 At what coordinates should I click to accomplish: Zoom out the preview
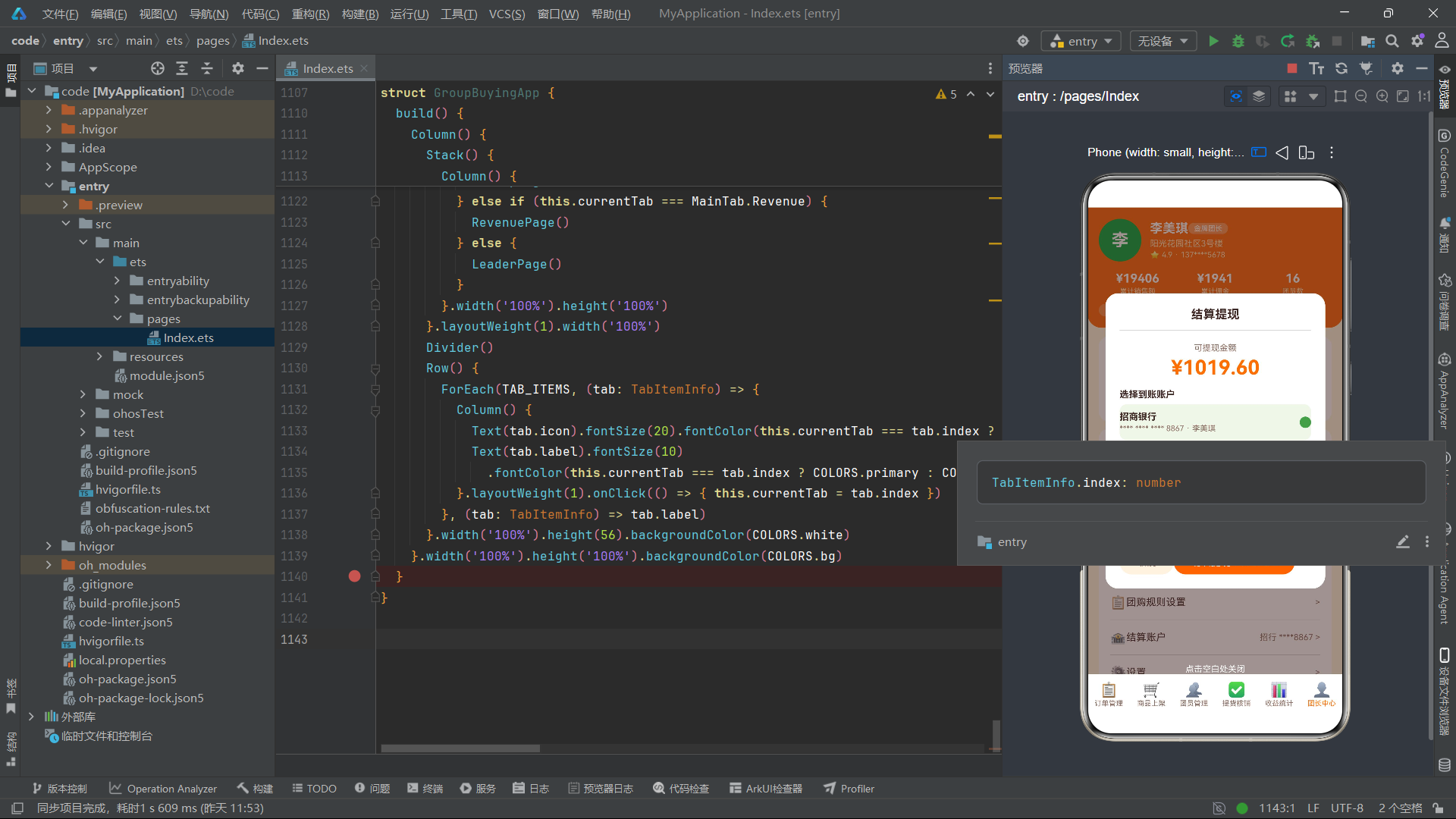pyautogui.click(x=1361, y=96)
